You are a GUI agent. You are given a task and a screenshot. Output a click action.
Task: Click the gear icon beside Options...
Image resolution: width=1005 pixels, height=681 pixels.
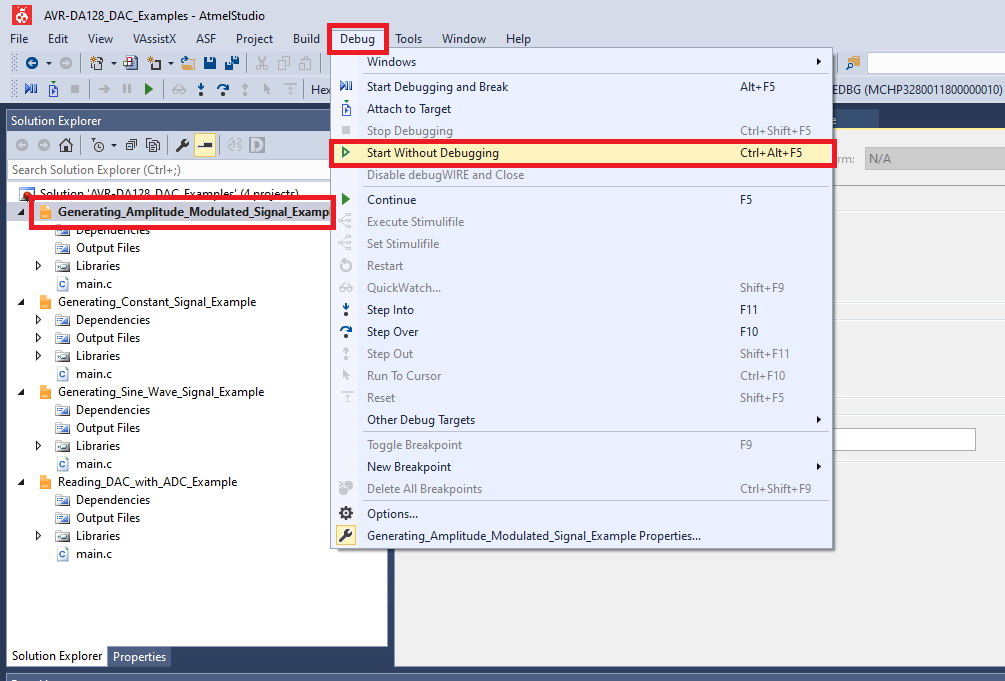tap(346, 514)
